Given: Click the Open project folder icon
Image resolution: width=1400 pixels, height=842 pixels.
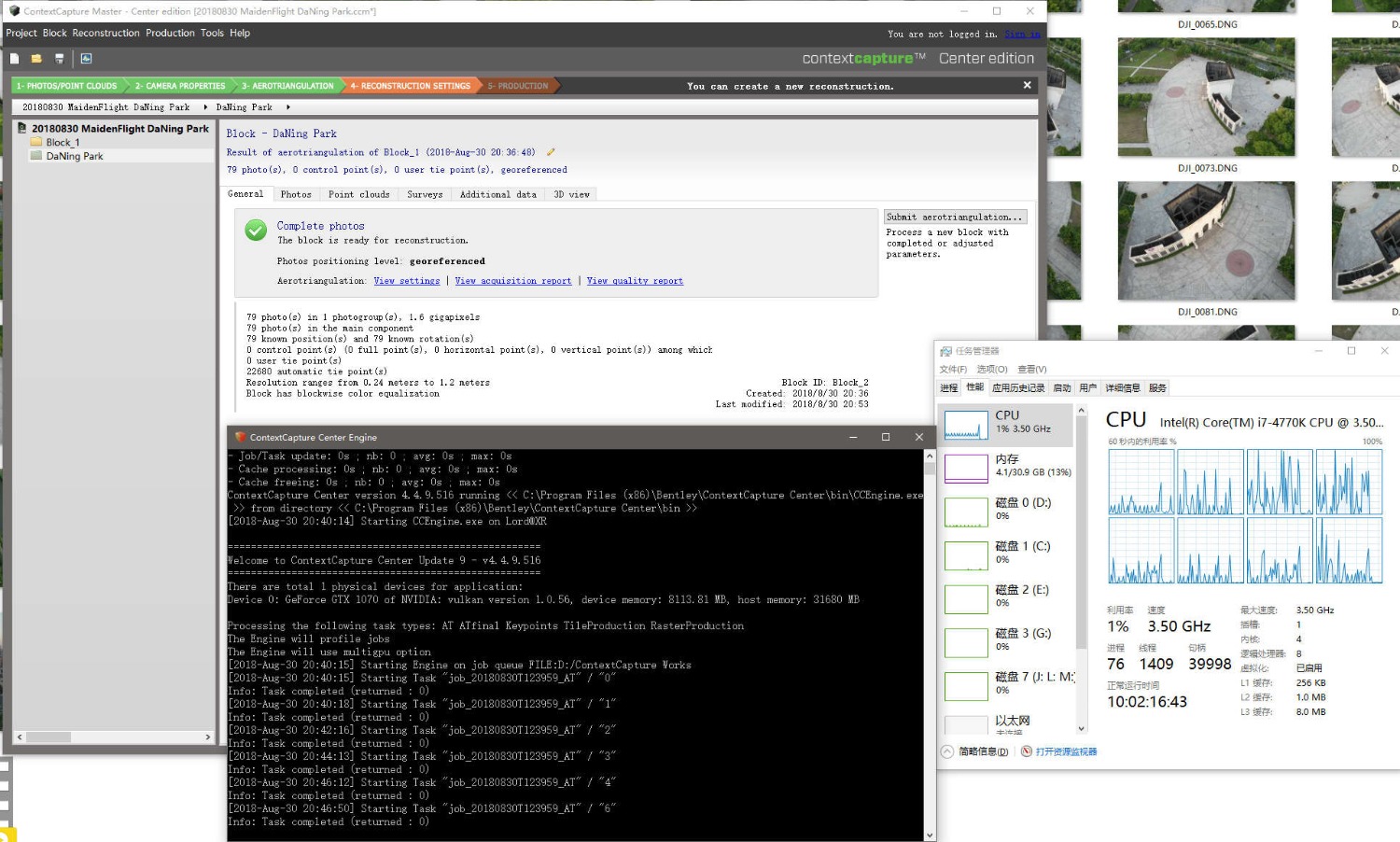Looking at the screenshot, I should tap(36, 59).
